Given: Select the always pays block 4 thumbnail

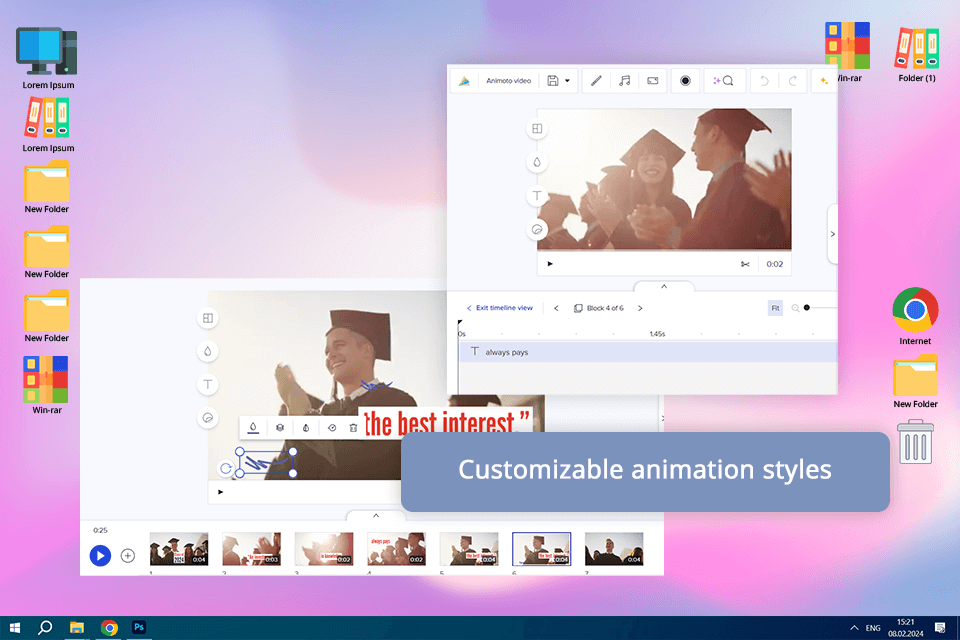Looking at the screenshot, I should pos(396,549).
